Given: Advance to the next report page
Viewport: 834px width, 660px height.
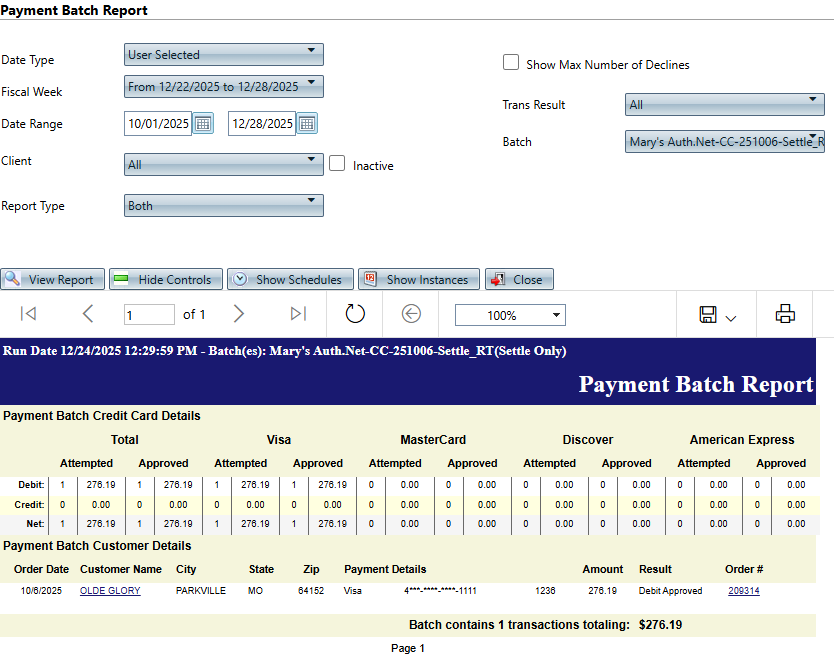Looking at the screenshot, I should [238, 314].
